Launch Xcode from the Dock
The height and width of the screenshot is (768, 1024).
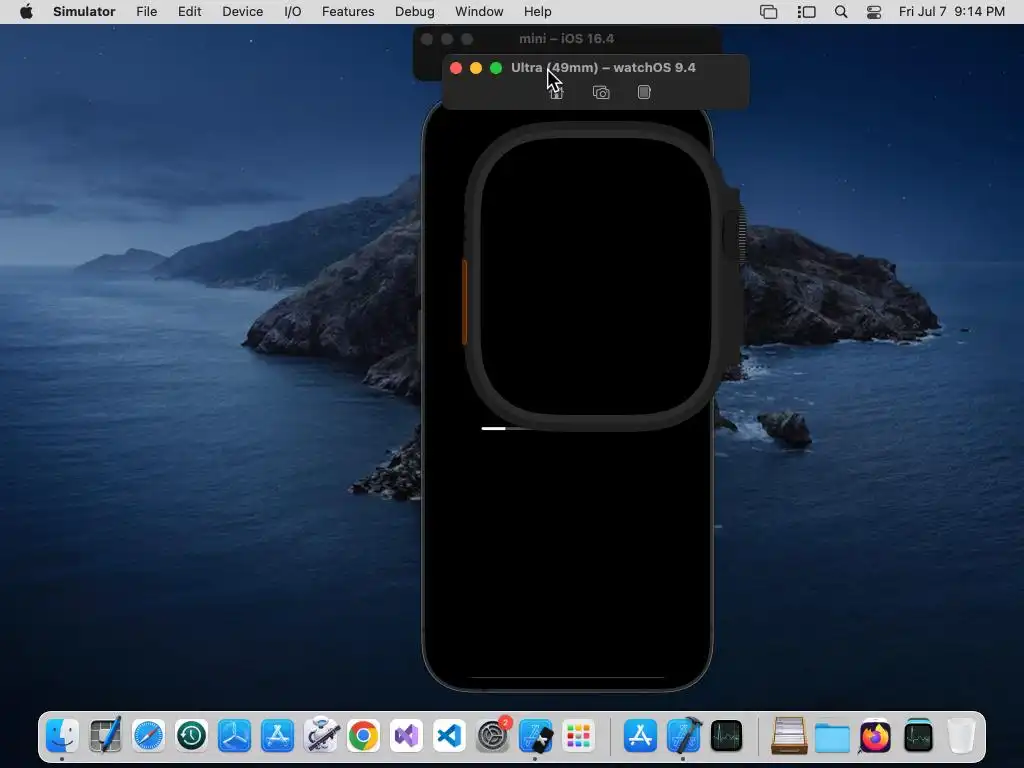(683, 735)
